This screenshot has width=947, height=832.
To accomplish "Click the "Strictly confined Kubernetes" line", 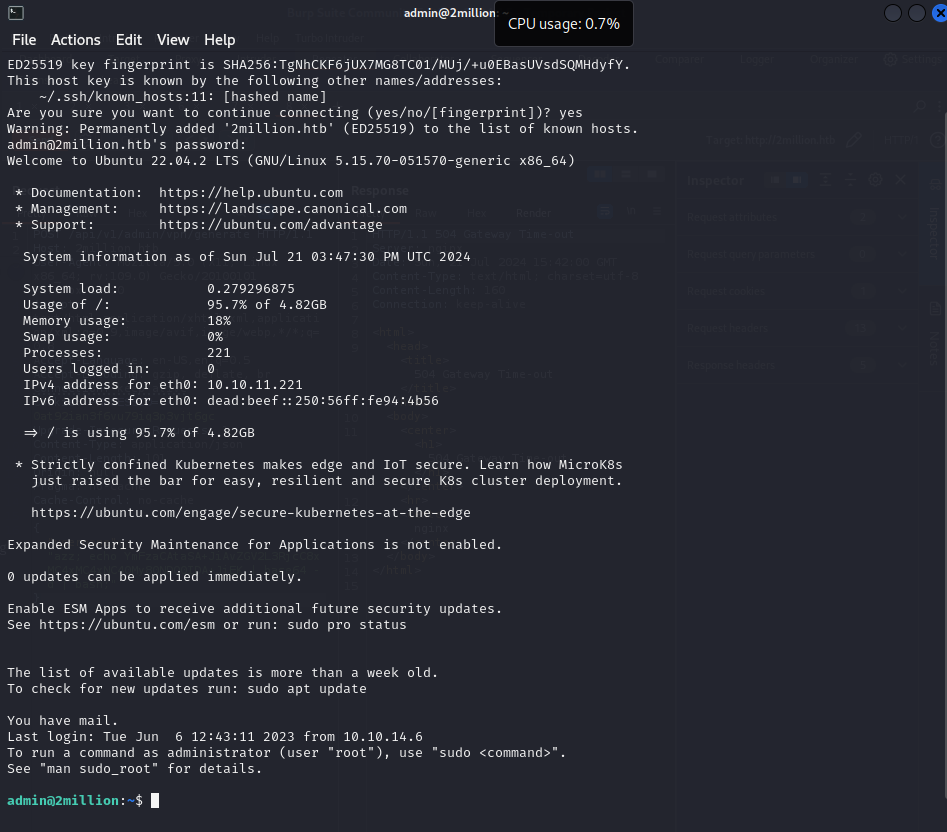I will click(319, 465).
